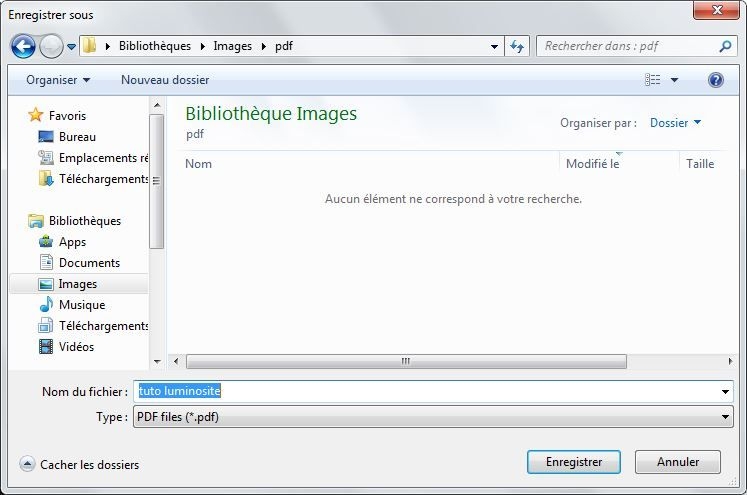Open the Musique library
The height and width of the screenshot is (495, 747).
(x=82, y=305)
